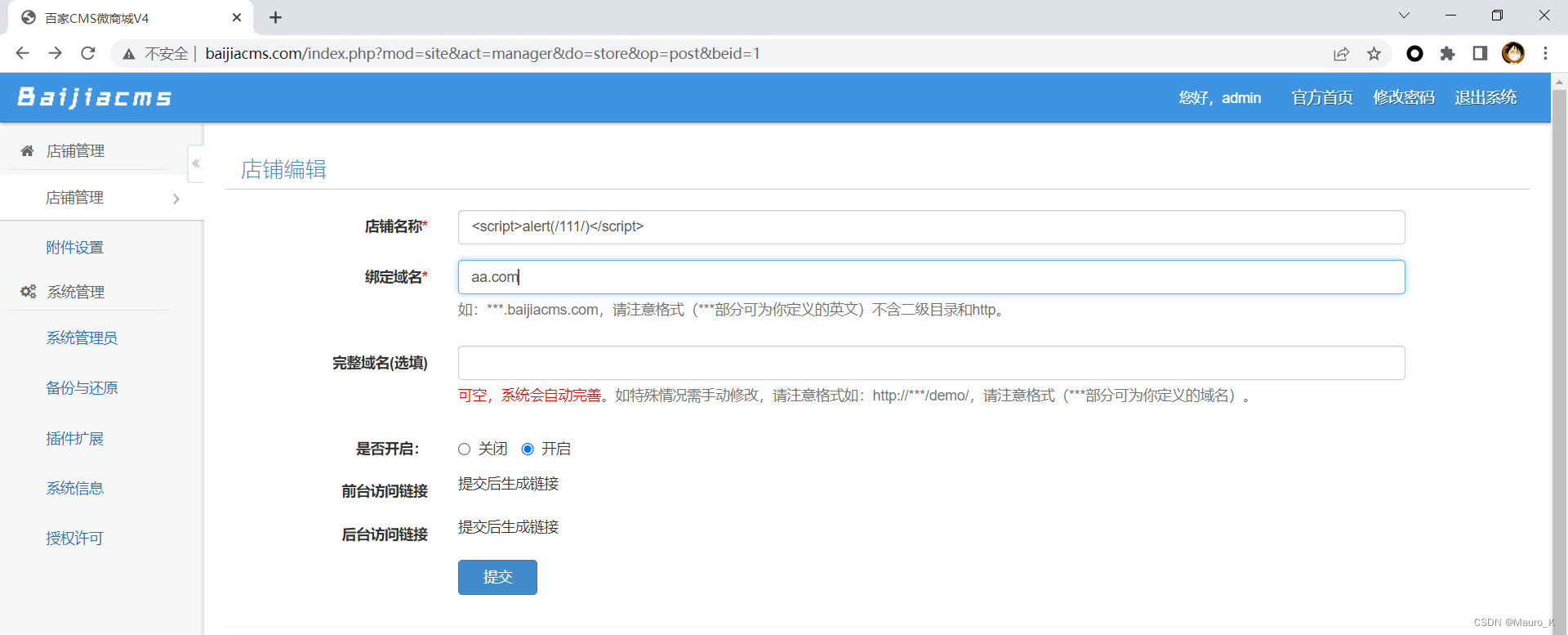Go forward in browser history
This screenshot has height=635, width=1568.
55,53
